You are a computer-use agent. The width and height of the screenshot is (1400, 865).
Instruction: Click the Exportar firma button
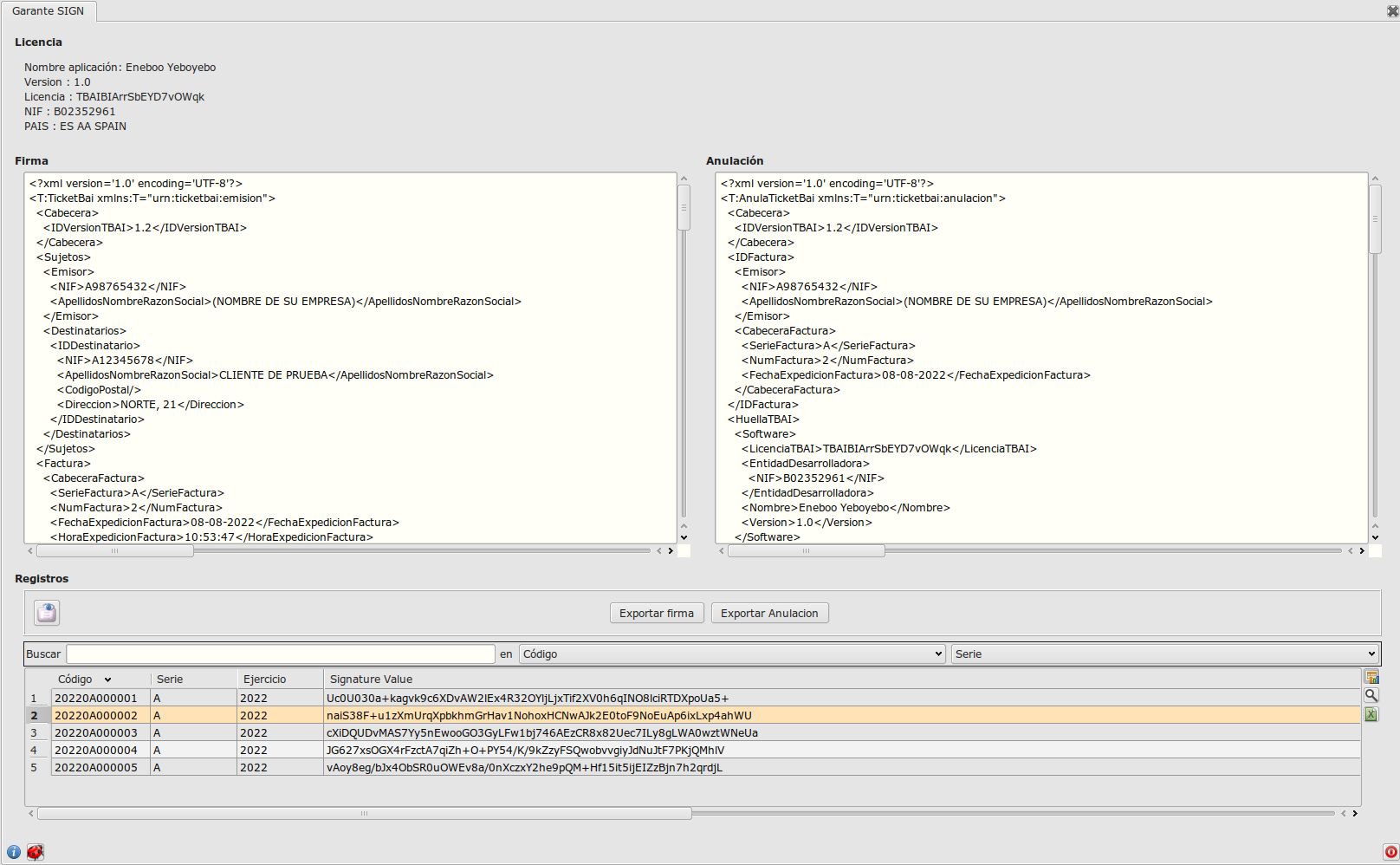pos(657,613)
